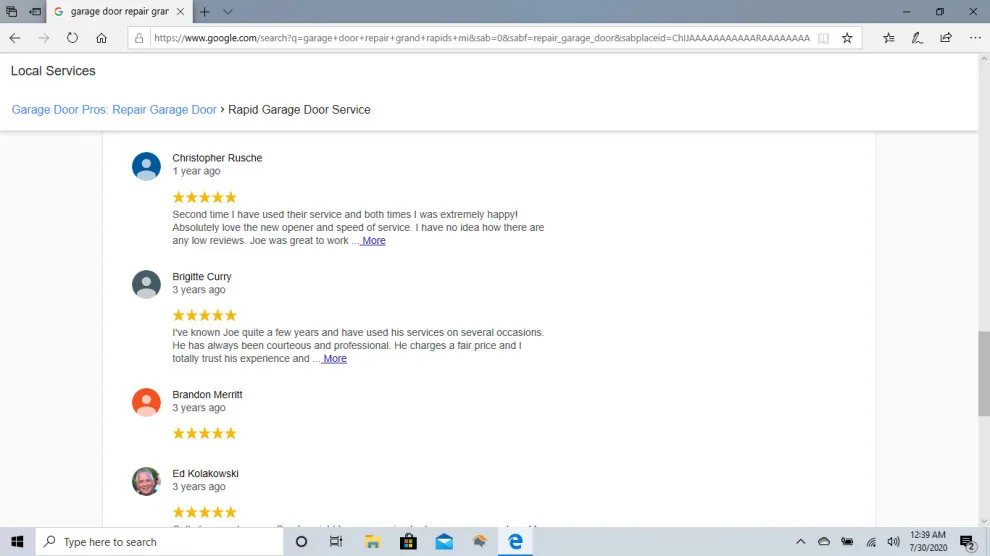The height and width of the screenshot is (556, 990).
Task: Click the Local Services heading
Action: tap(53, 71)
